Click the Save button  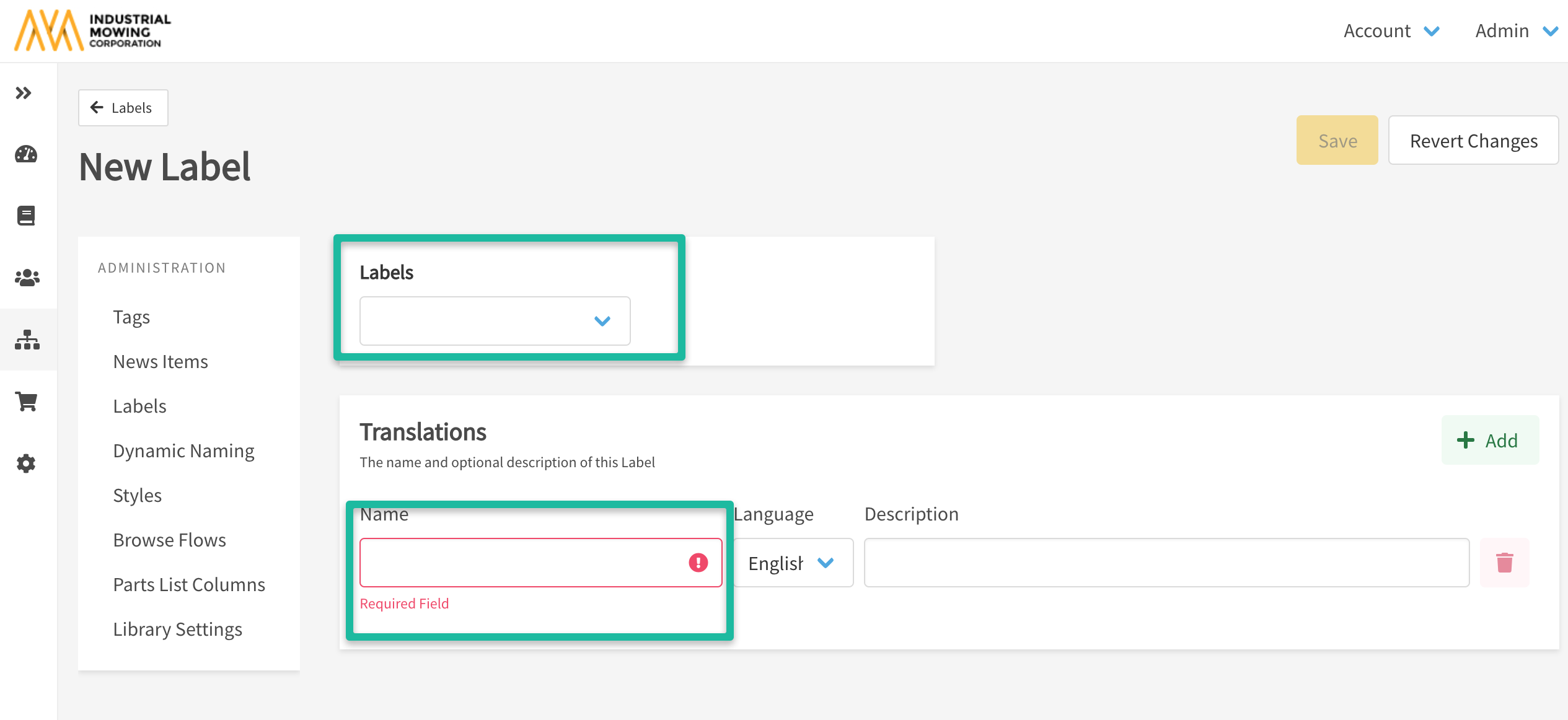pos(1337,141)
